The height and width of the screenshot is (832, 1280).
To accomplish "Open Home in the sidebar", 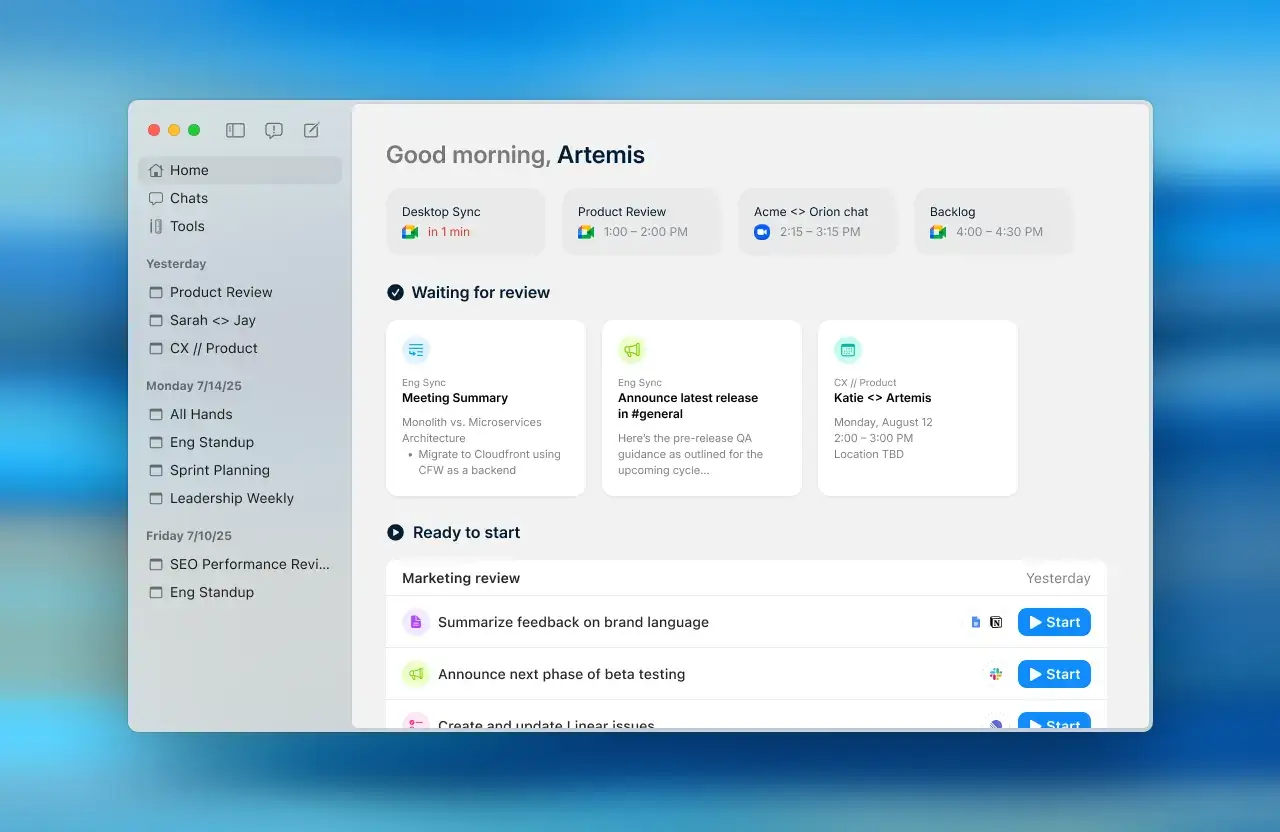I will (240, 170).
